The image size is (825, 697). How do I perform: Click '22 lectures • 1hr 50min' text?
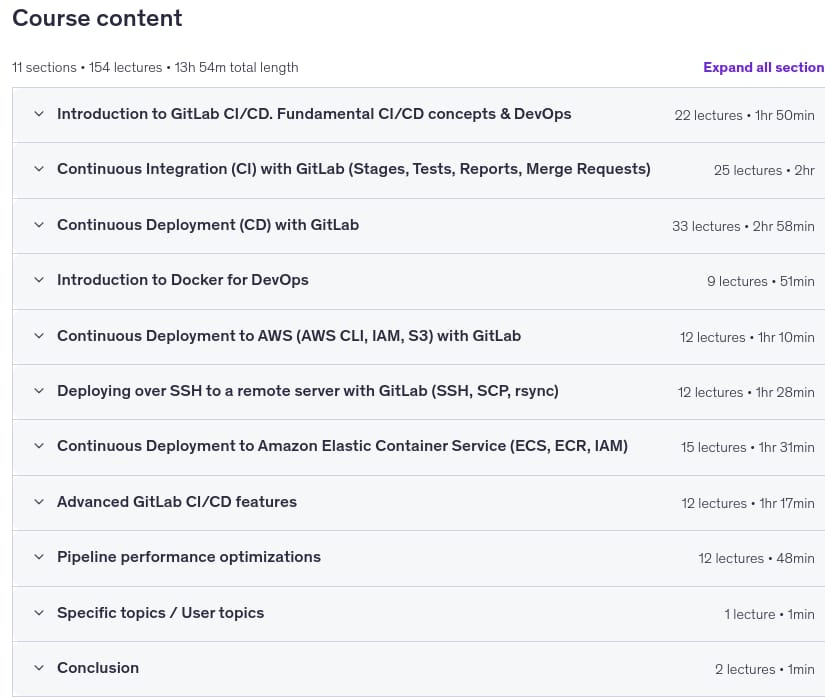(744, 115)
